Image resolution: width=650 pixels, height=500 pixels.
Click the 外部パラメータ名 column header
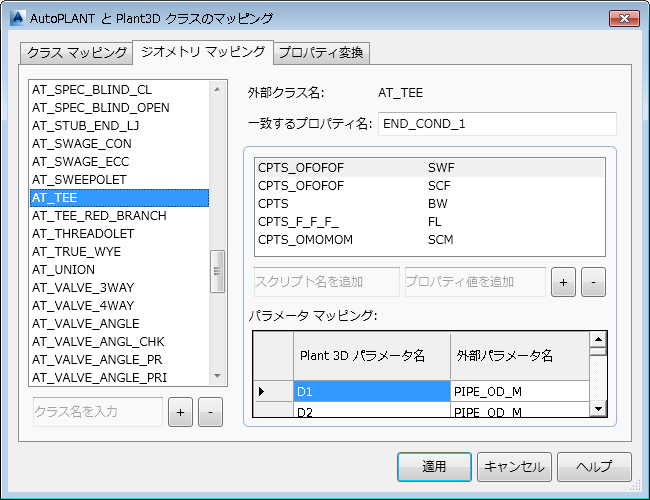point(520,356)
